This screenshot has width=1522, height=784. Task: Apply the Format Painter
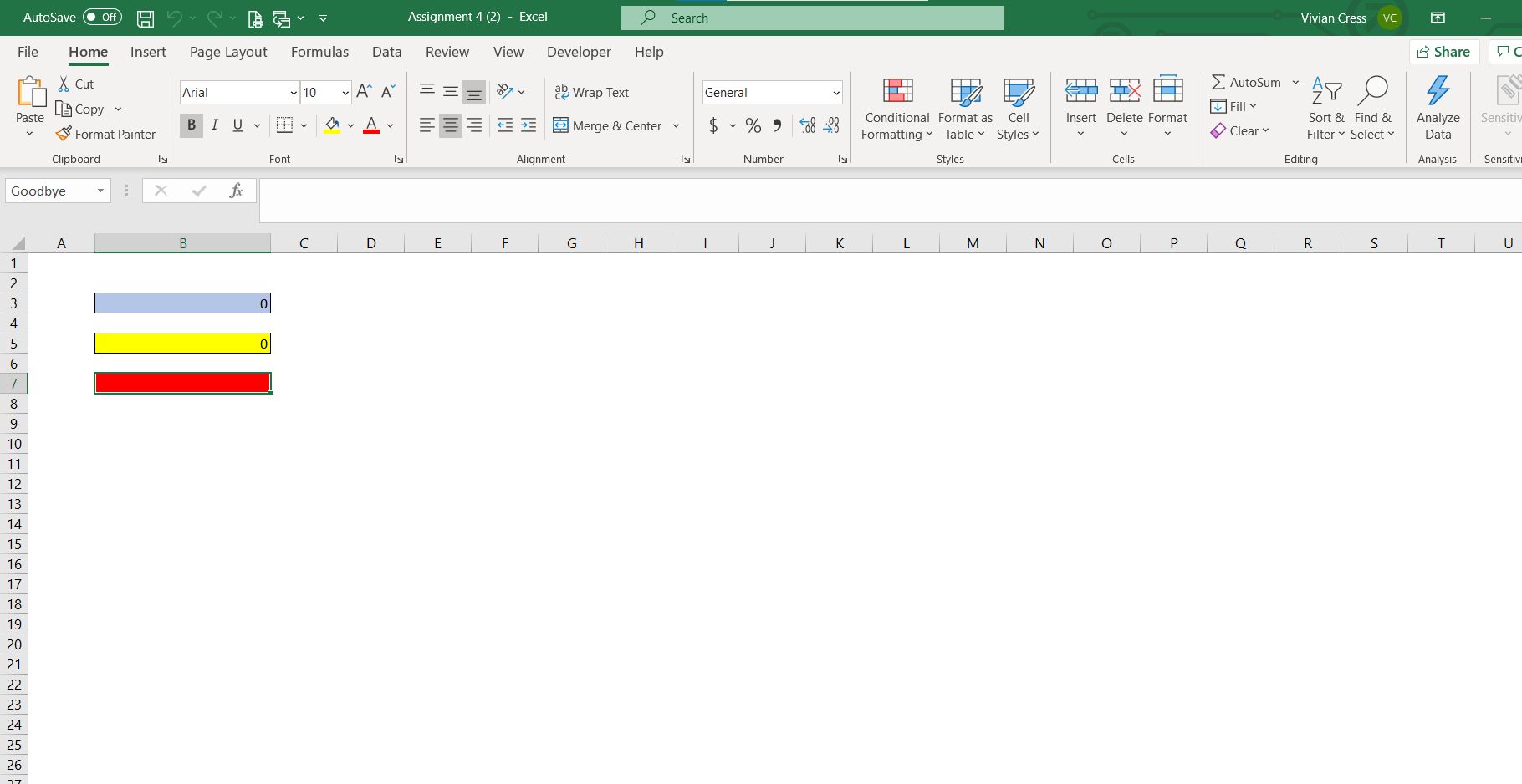pyautogui.click(x=105, y=134)
